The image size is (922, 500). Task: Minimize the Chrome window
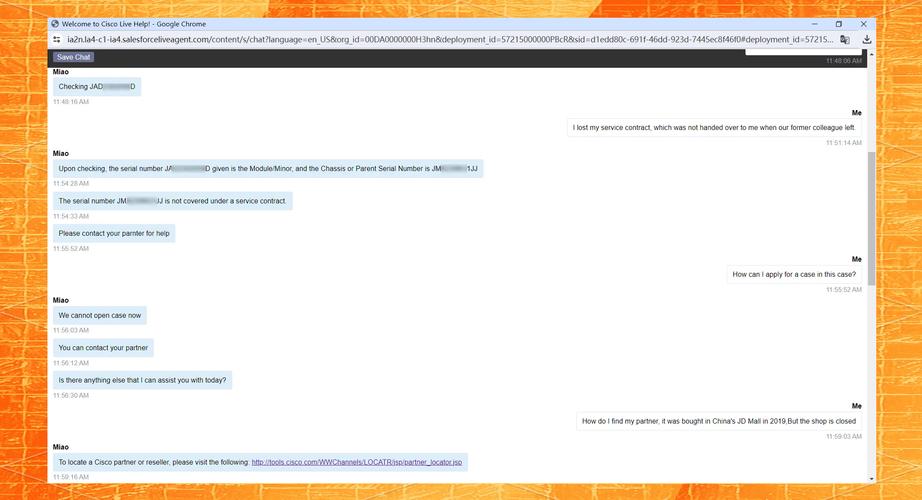click(814, 24)
